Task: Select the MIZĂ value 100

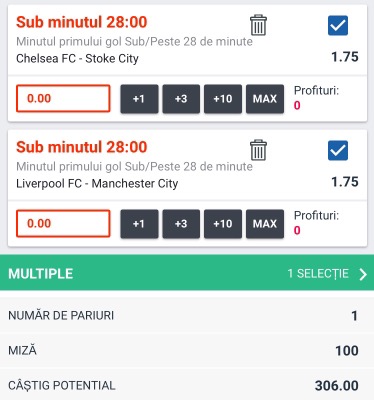Action: pyautogui.click(x=347, y=351)
